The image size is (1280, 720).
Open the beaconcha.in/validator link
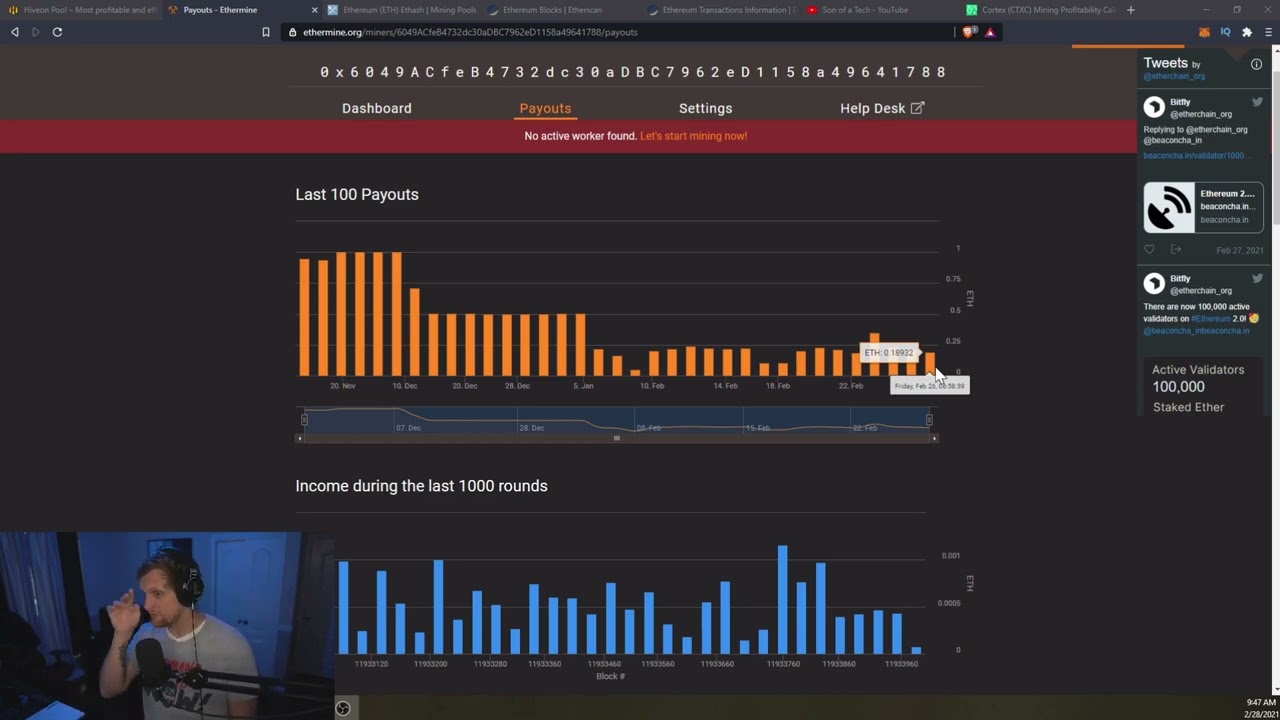tap(1196, 156)
